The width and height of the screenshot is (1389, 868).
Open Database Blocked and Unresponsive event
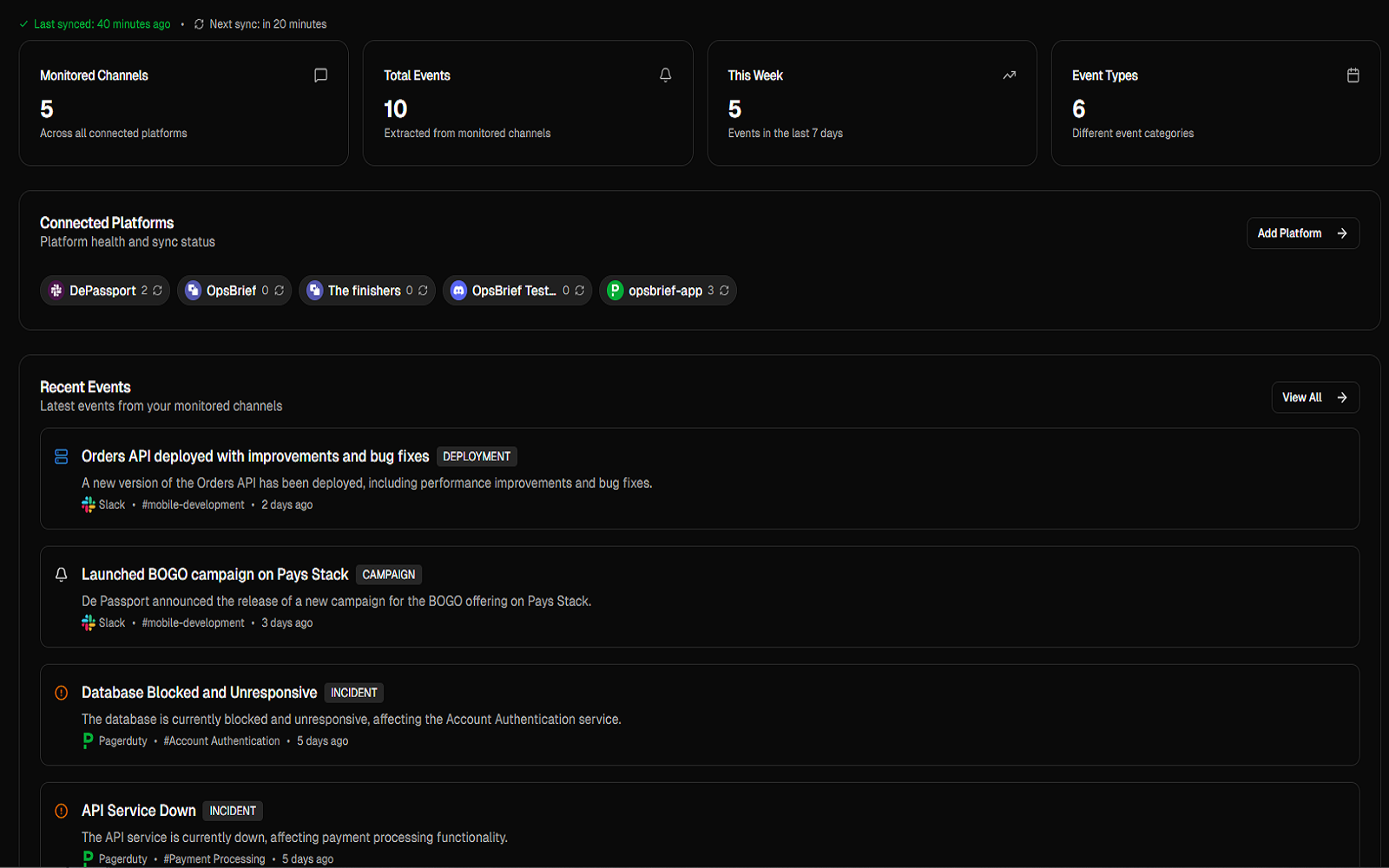[x=200, y=693]
